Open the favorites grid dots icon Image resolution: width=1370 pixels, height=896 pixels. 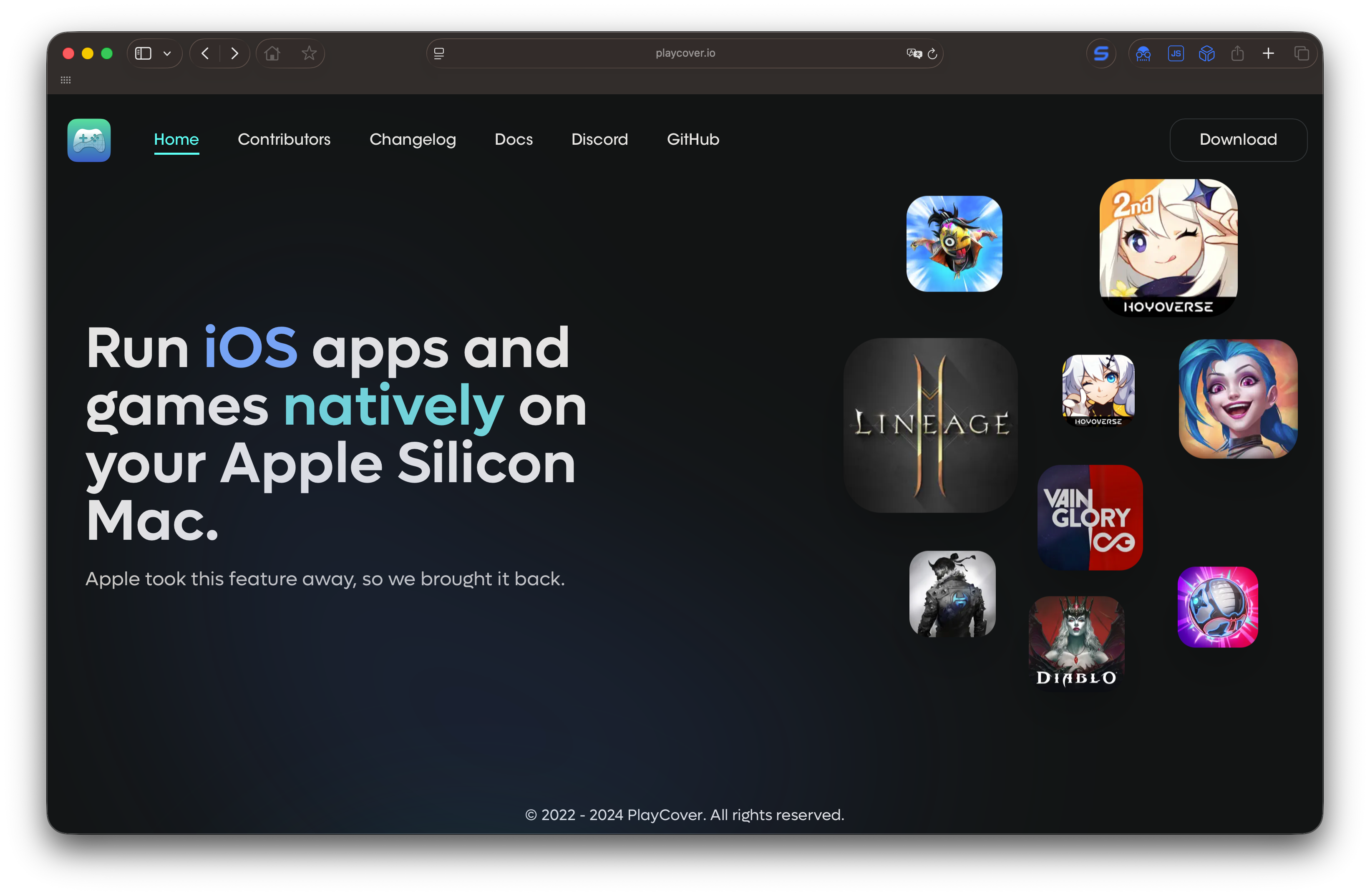[65, 80]
